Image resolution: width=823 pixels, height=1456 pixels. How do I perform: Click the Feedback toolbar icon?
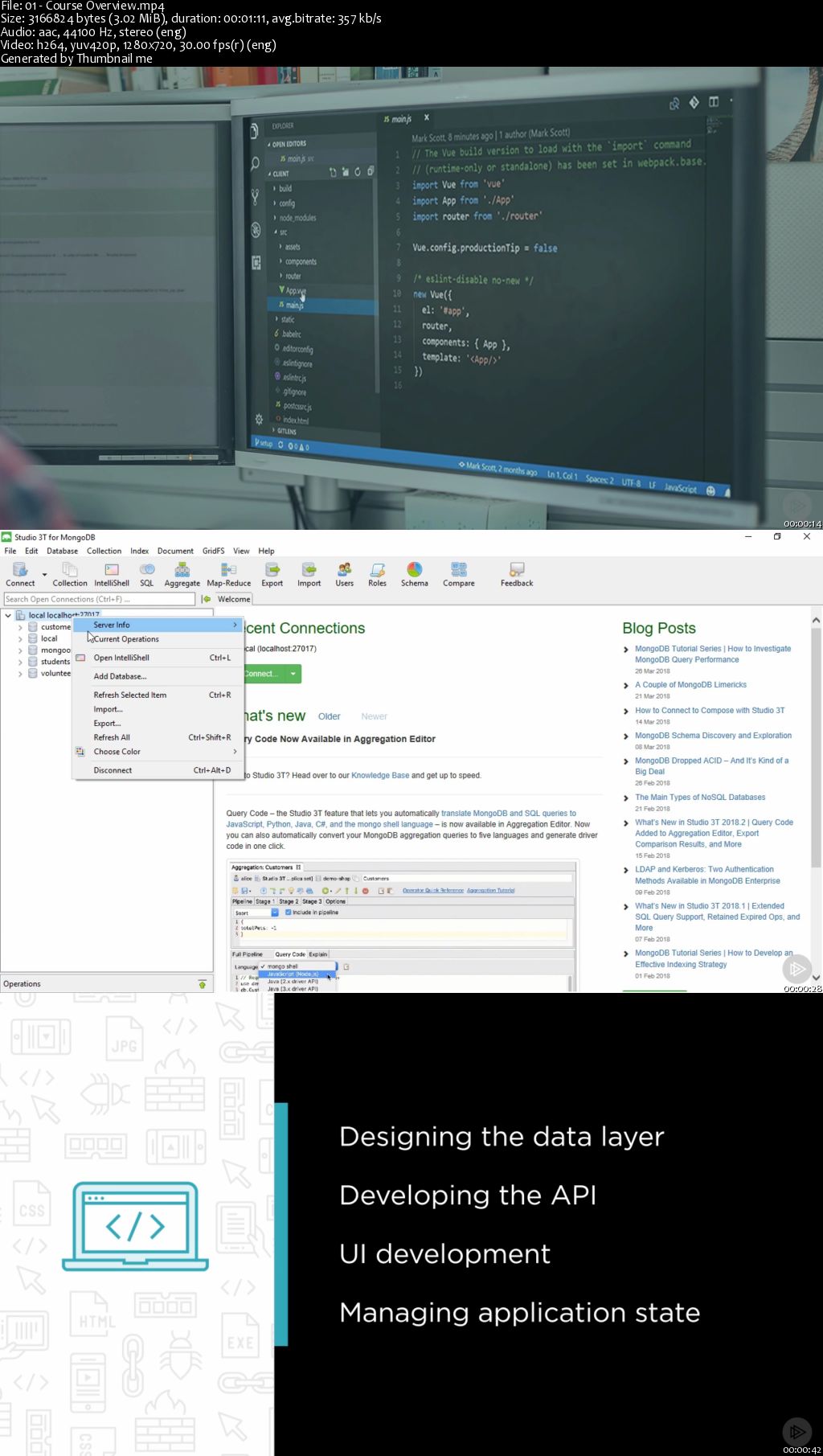tap(517, 570)
